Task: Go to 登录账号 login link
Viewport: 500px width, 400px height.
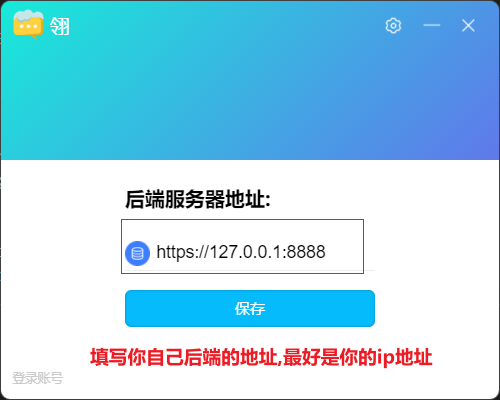Action: pos(37,378)
